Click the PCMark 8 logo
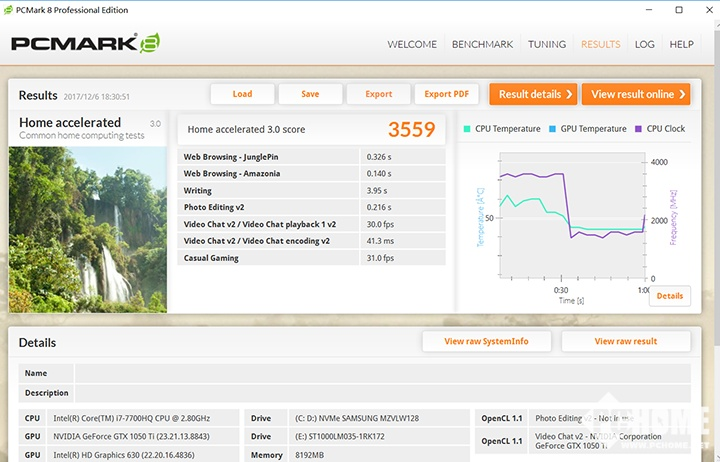The width and height of the screenshot is (720, 462). coord(85,43)
